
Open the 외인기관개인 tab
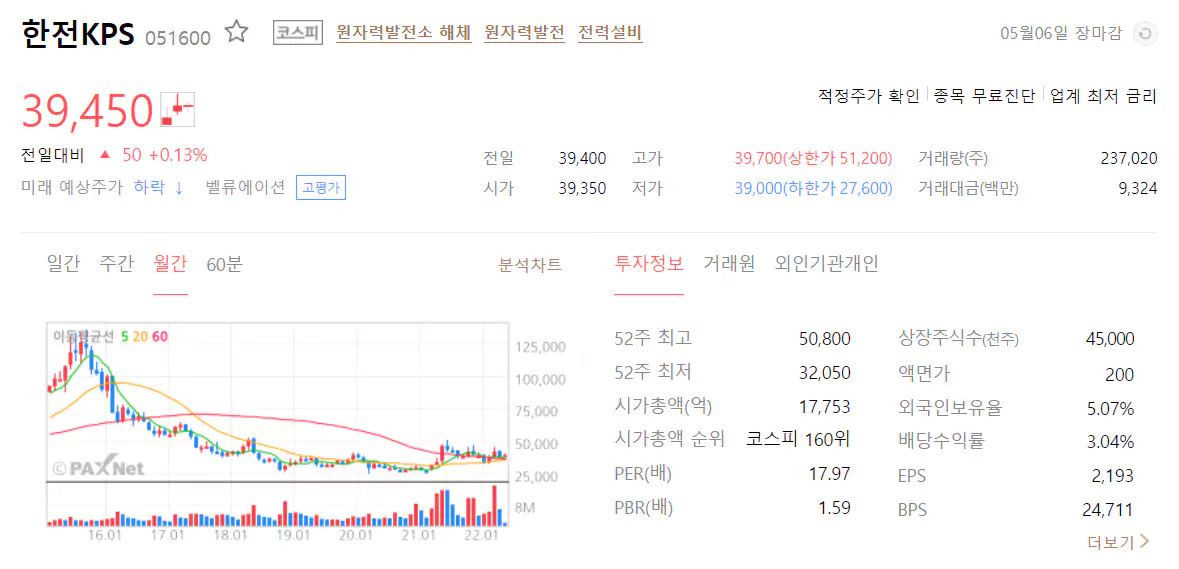826,264
